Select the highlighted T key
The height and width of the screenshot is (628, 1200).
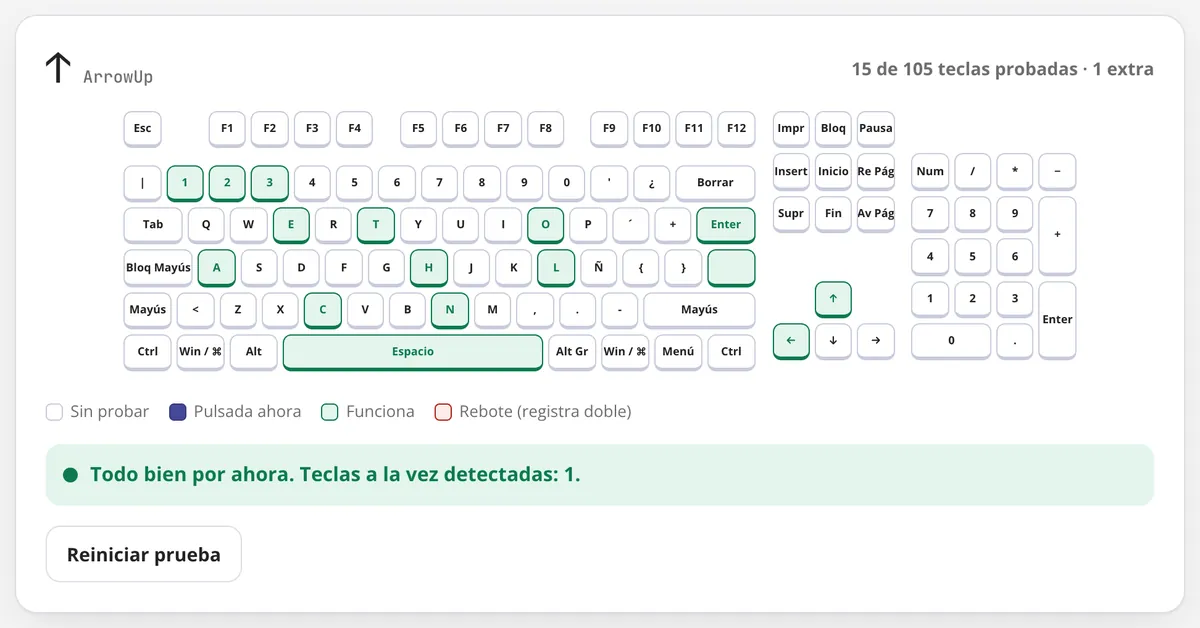[x=376, y=225]
